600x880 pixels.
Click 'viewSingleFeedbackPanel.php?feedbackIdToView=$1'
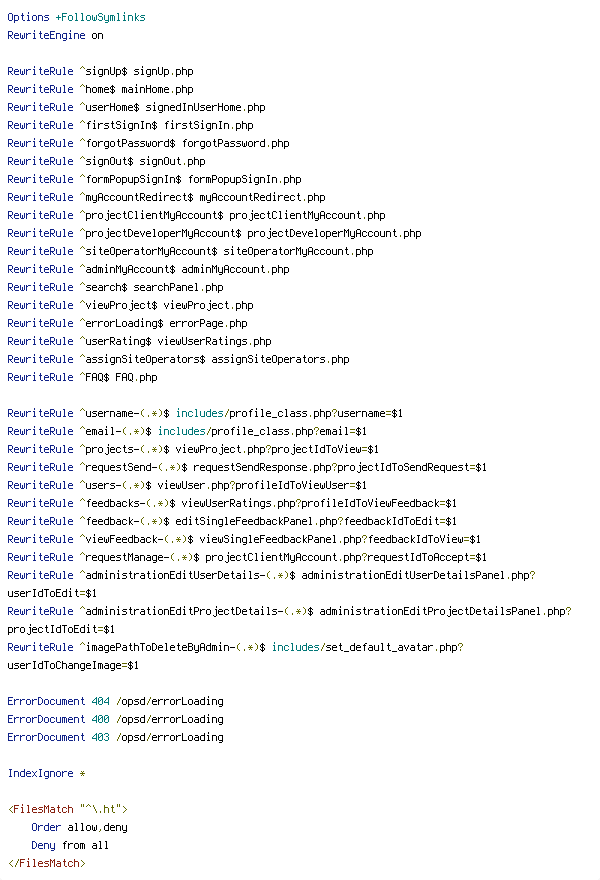click(341, 538)
